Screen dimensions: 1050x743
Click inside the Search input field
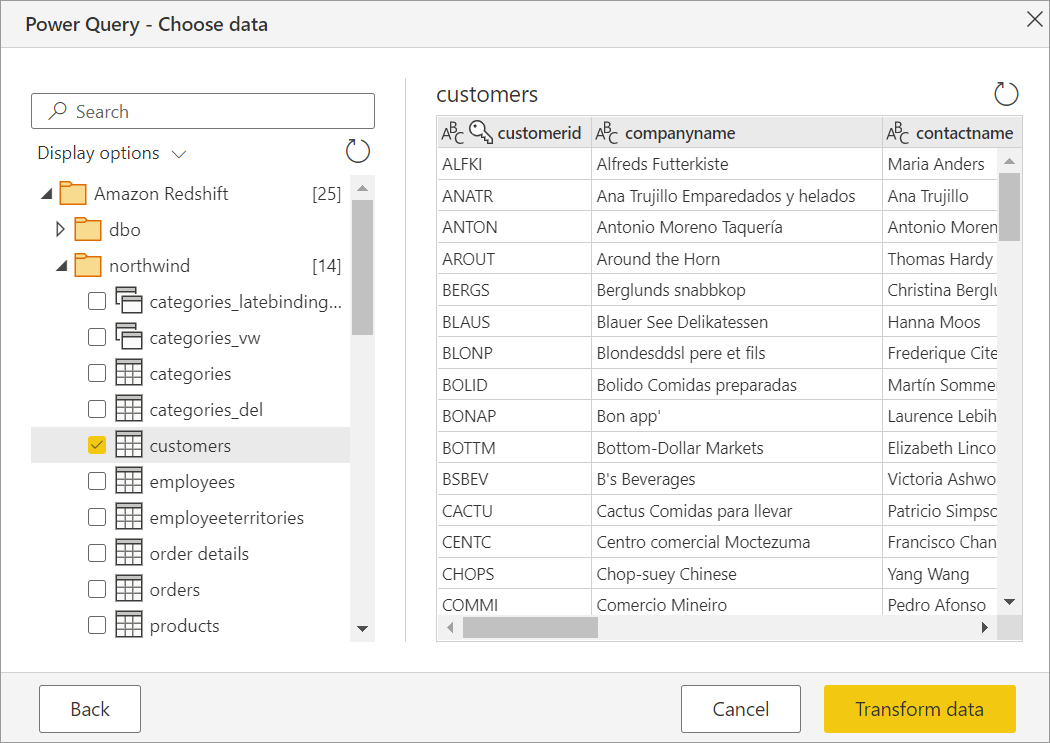[x=200, y=110]
